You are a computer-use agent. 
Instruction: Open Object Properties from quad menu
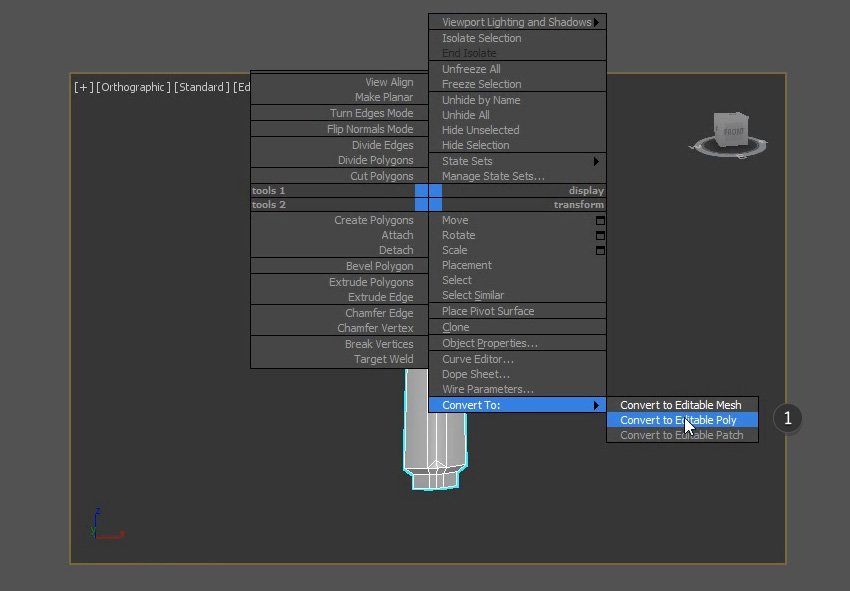click(489, 343)
